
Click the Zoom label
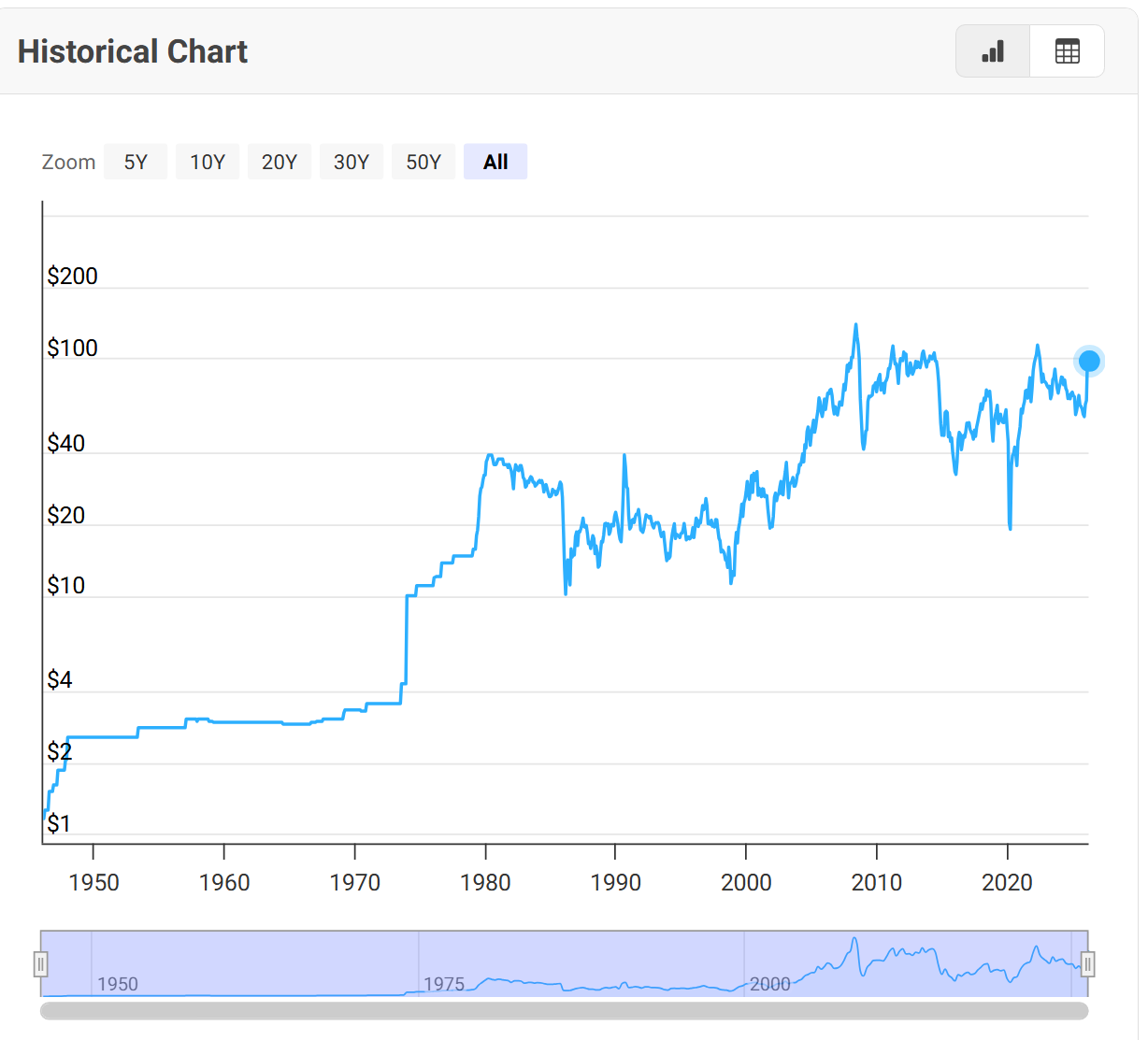pyautogui.click(x=68, y=163)
